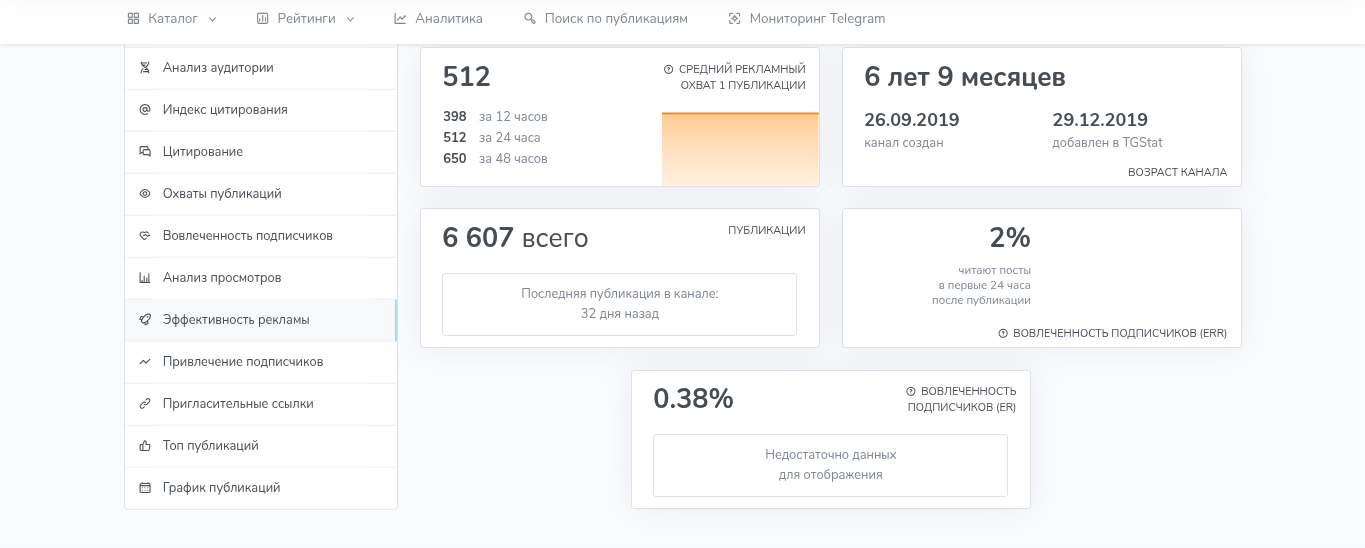Open the Аналитика menu item
This screenshot has height=548, width=1365.
coord(438,19)
